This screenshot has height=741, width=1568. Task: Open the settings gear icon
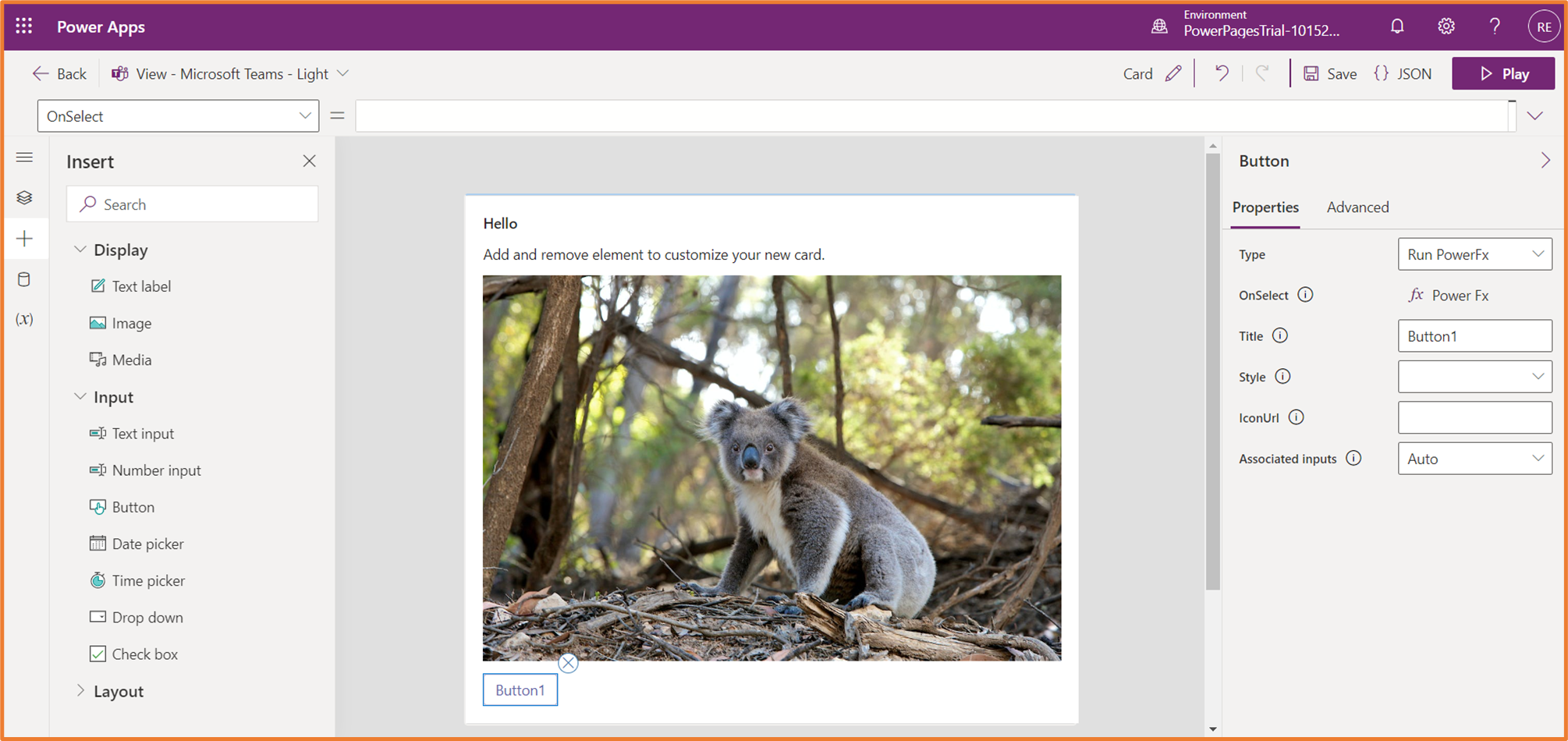click(1446, 27)
